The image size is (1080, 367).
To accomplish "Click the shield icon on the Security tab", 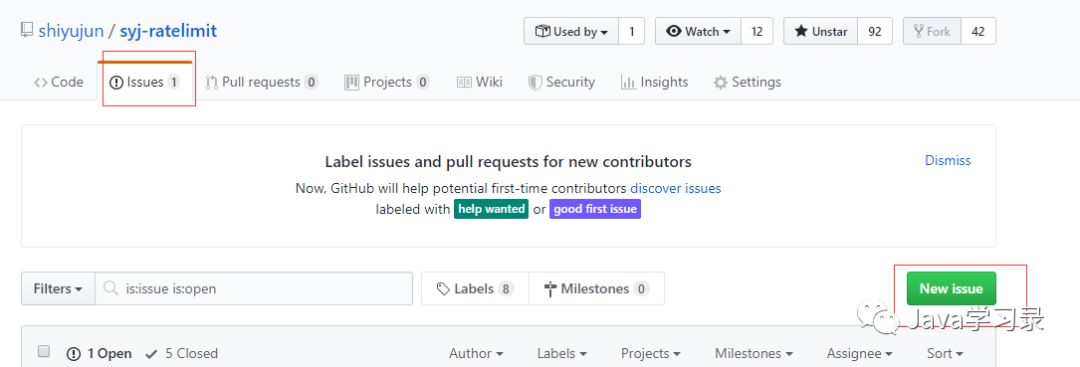I will 535,83.
